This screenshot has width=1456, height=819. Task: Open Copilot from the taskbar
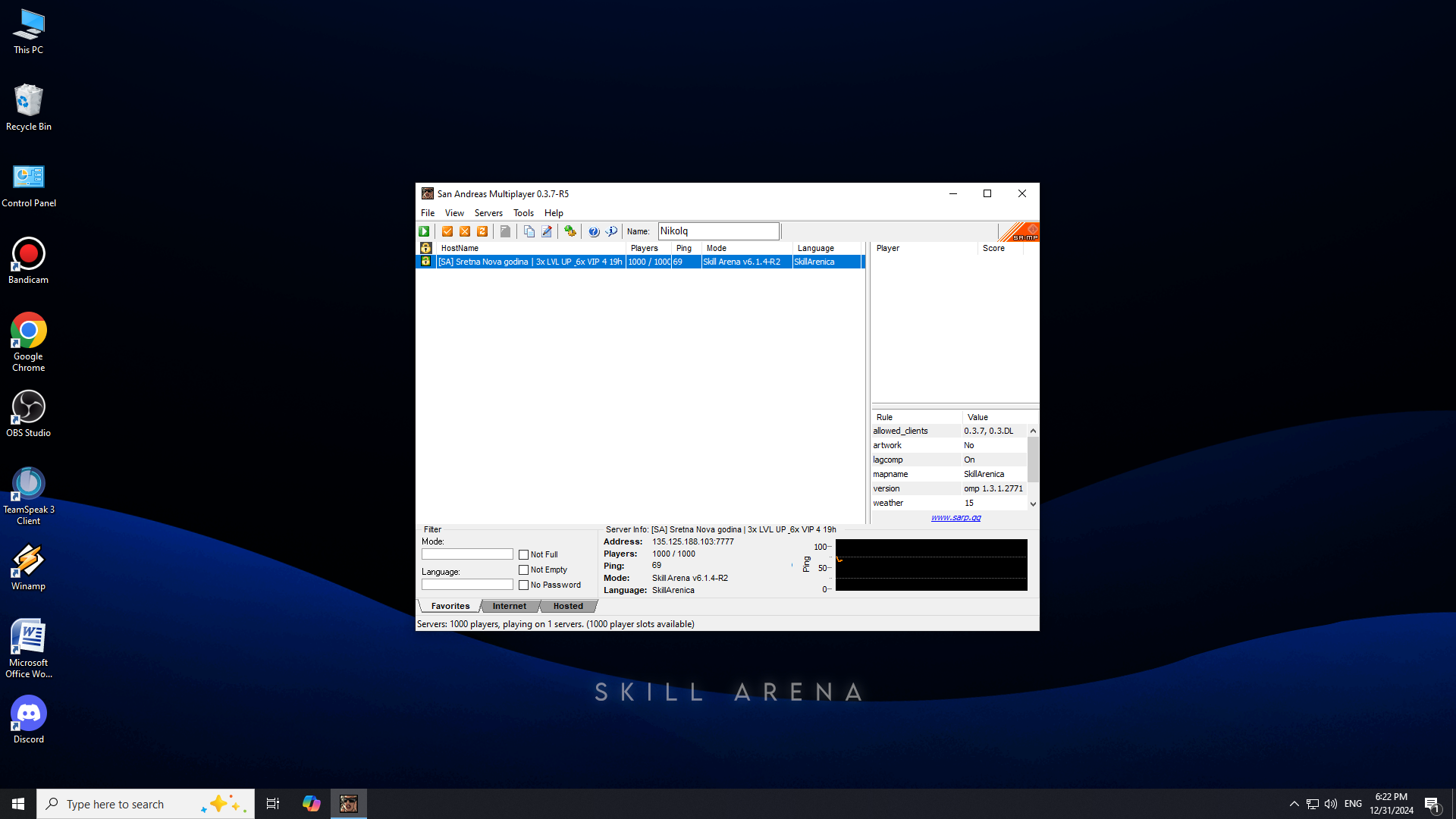311,804
